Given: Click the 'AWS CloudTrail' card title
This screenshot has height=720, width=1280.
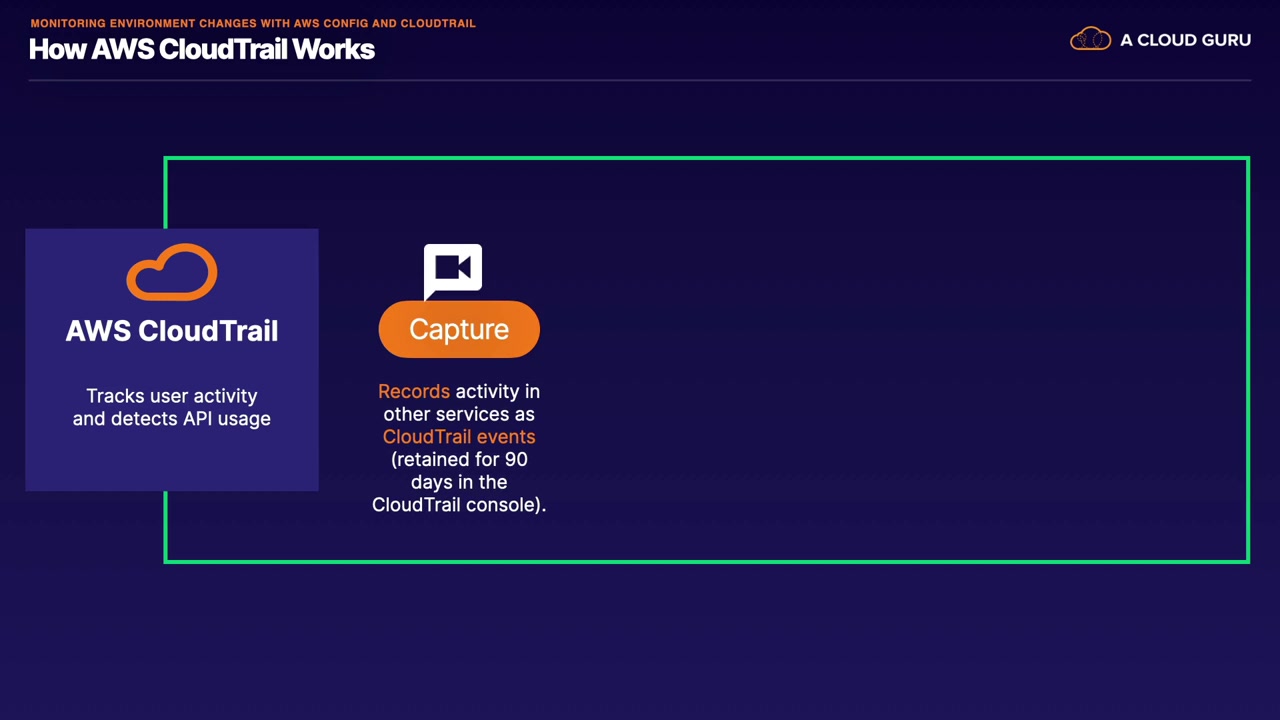Looking at the screenshot, I should (x=172, y=331).
